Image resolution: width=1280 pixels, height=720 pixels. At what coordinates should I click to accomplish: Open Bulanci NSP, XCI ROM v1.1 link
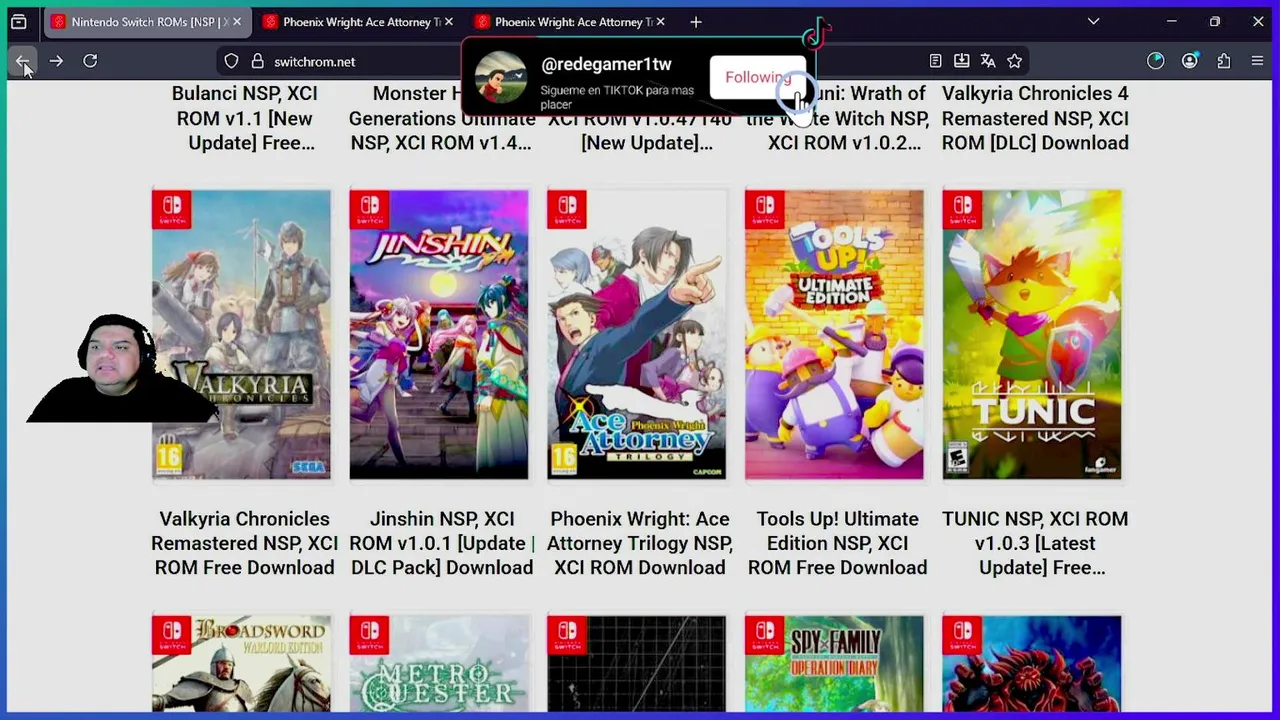click(x=244, y=118)
